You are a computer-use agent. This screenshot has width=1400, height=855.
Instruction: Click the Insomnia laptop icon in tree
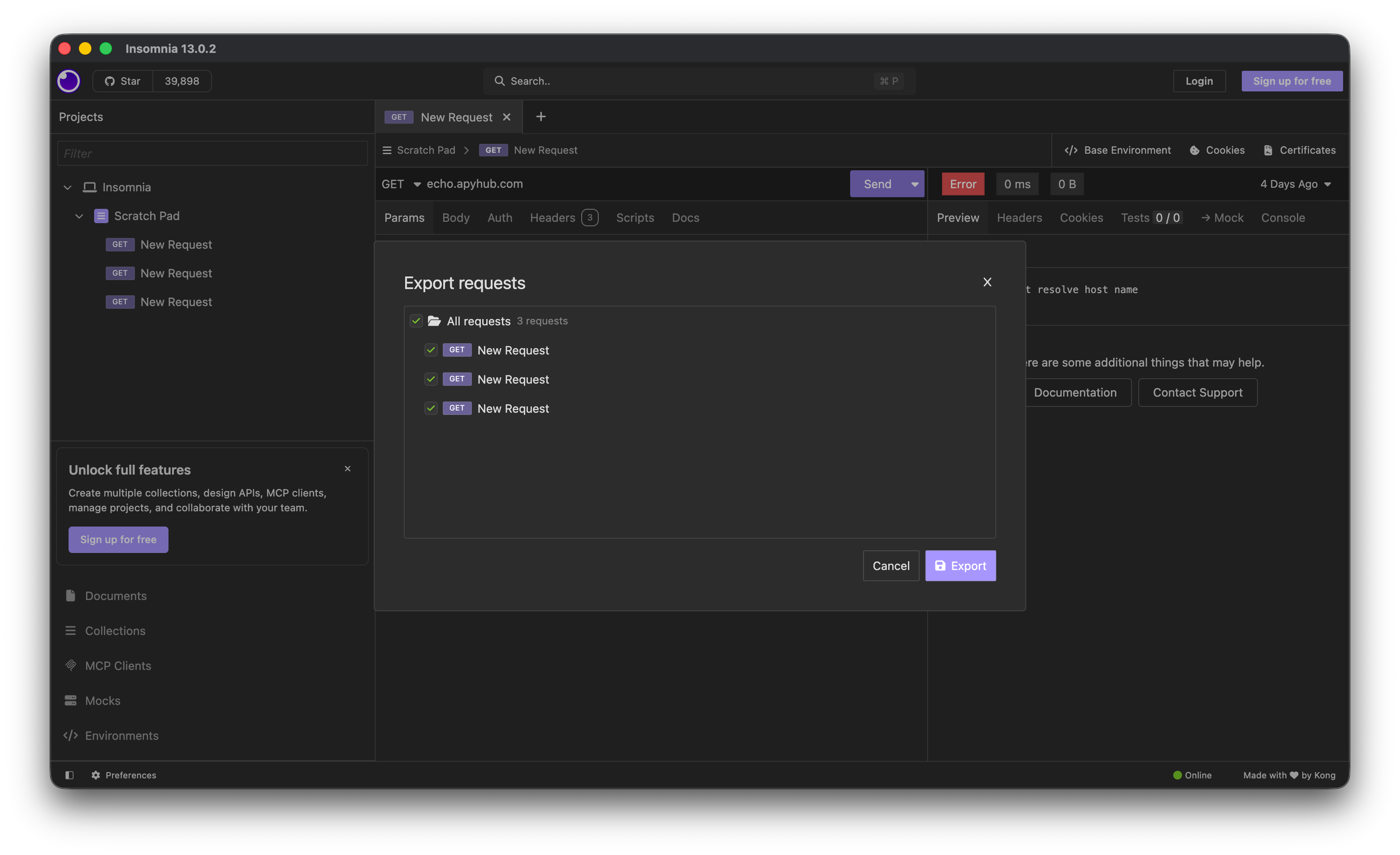(90, 187)
